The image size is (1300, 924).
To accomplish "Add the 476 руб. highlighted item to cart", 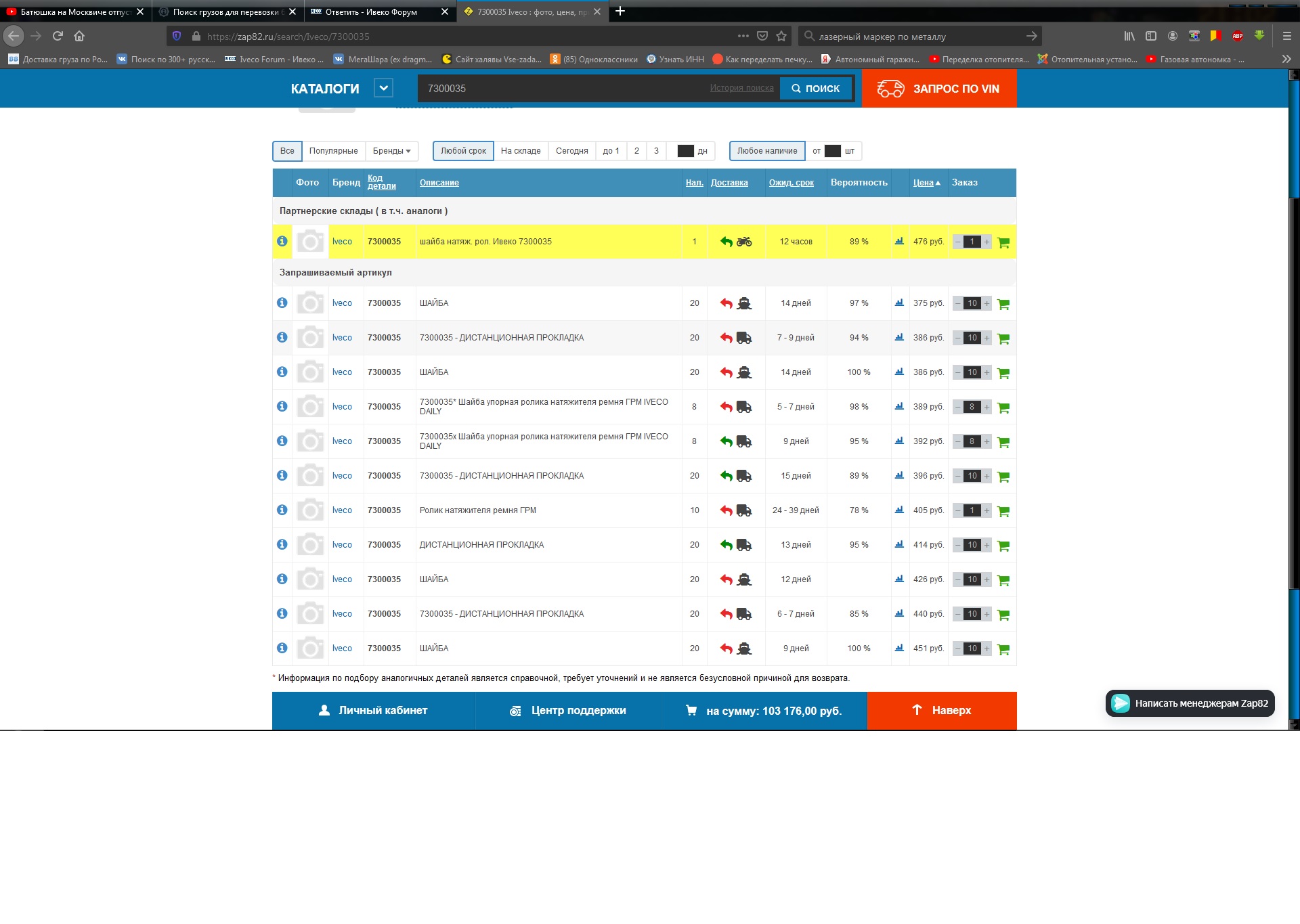I will click(x=1003, y=242).
